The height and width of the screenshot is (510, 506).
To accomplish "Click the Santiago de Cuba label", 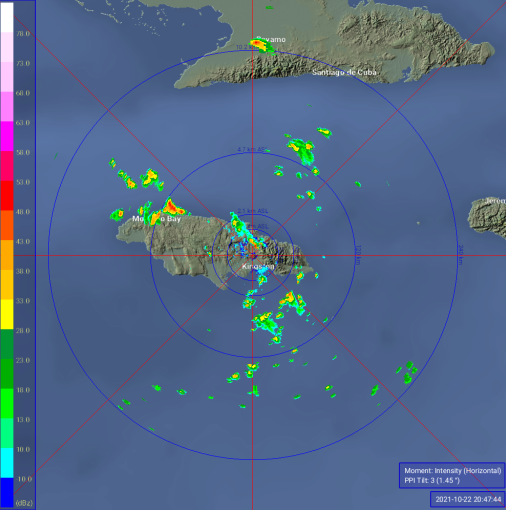I will pos(344,72).
